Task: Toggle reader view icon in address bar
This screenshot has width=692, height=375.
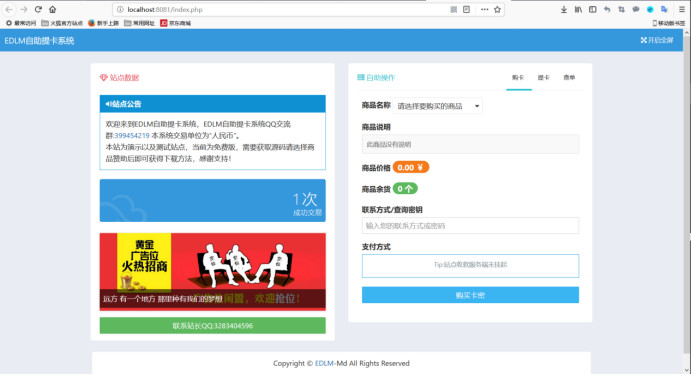Action: [466, 9]
